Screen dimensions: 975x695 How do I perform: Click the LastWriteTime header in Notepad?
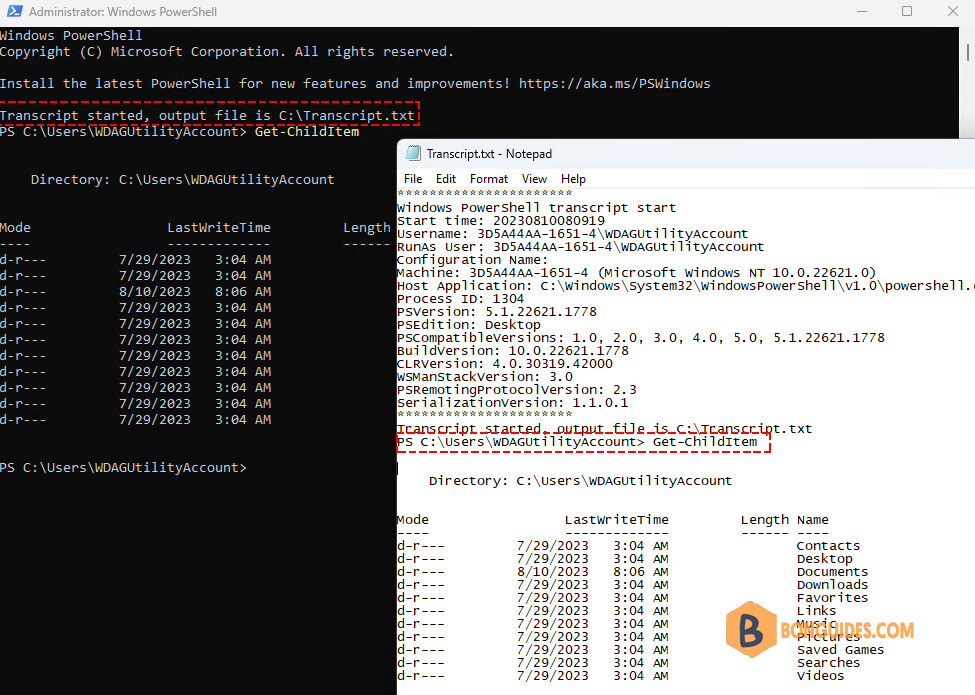(617, 520)
